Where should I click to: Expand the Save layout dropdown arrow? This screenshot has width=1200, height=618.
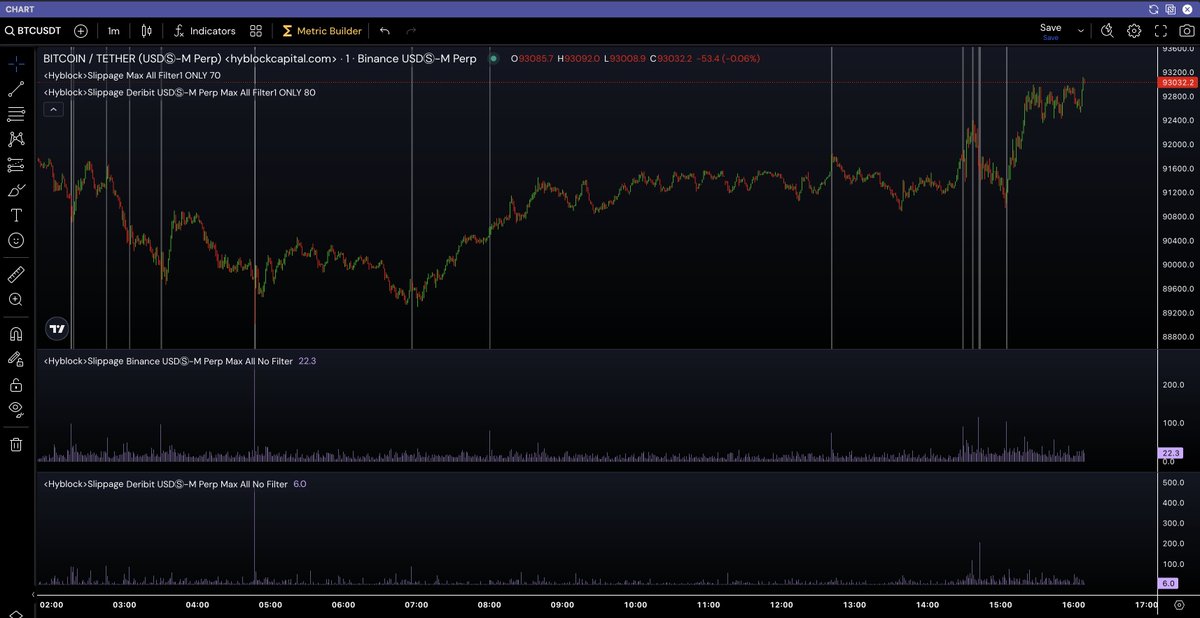click(x=1081, y=31)
